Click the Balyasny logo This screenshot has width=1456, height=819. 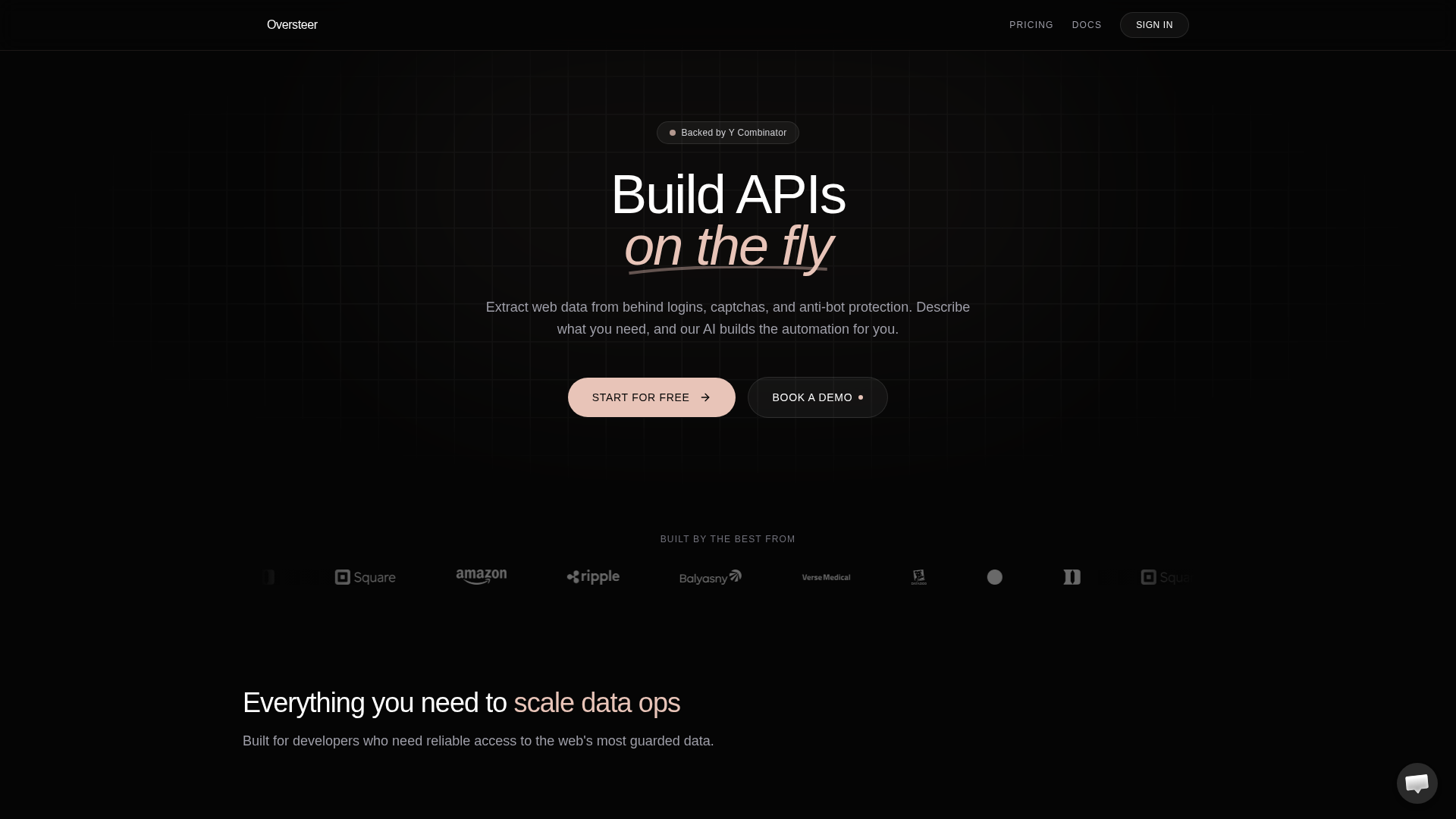pyautogui.click(x=710, y=578)
